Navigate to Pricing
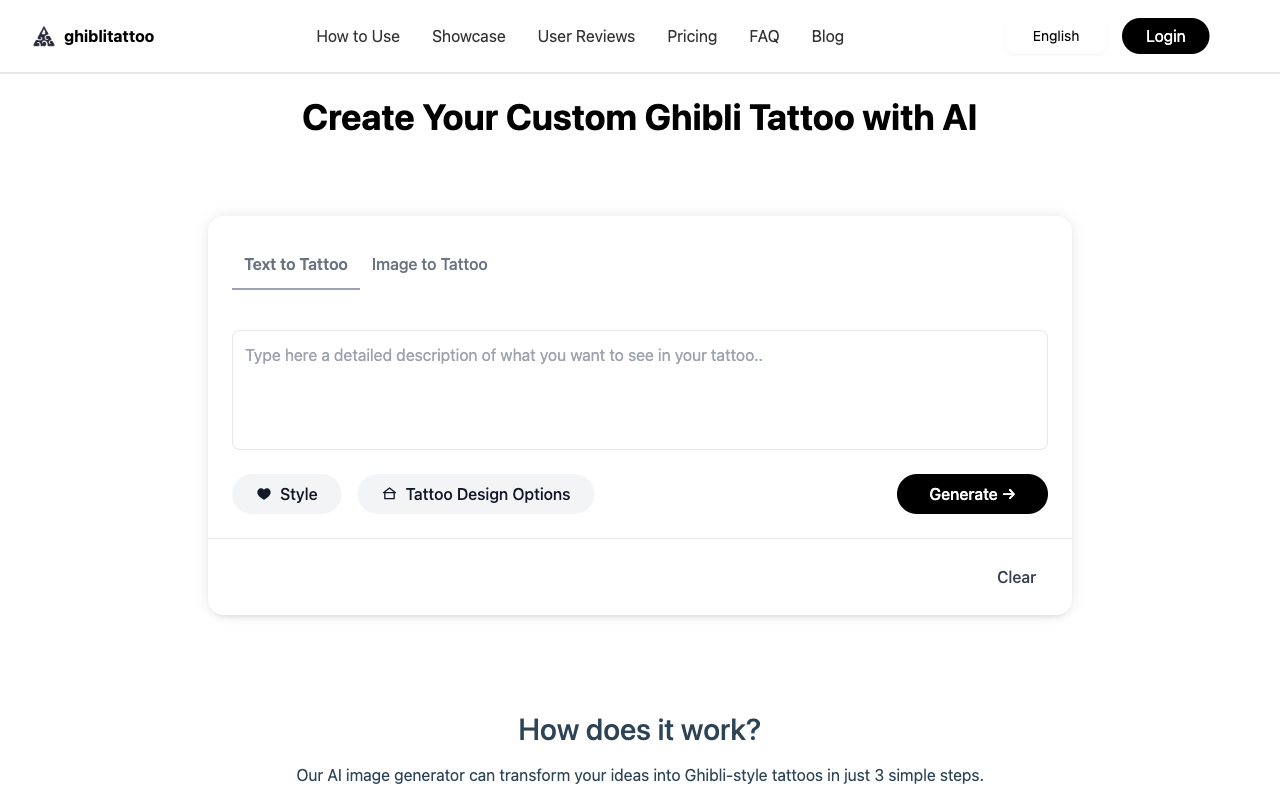1280x800 pixels. coord(692,37)
